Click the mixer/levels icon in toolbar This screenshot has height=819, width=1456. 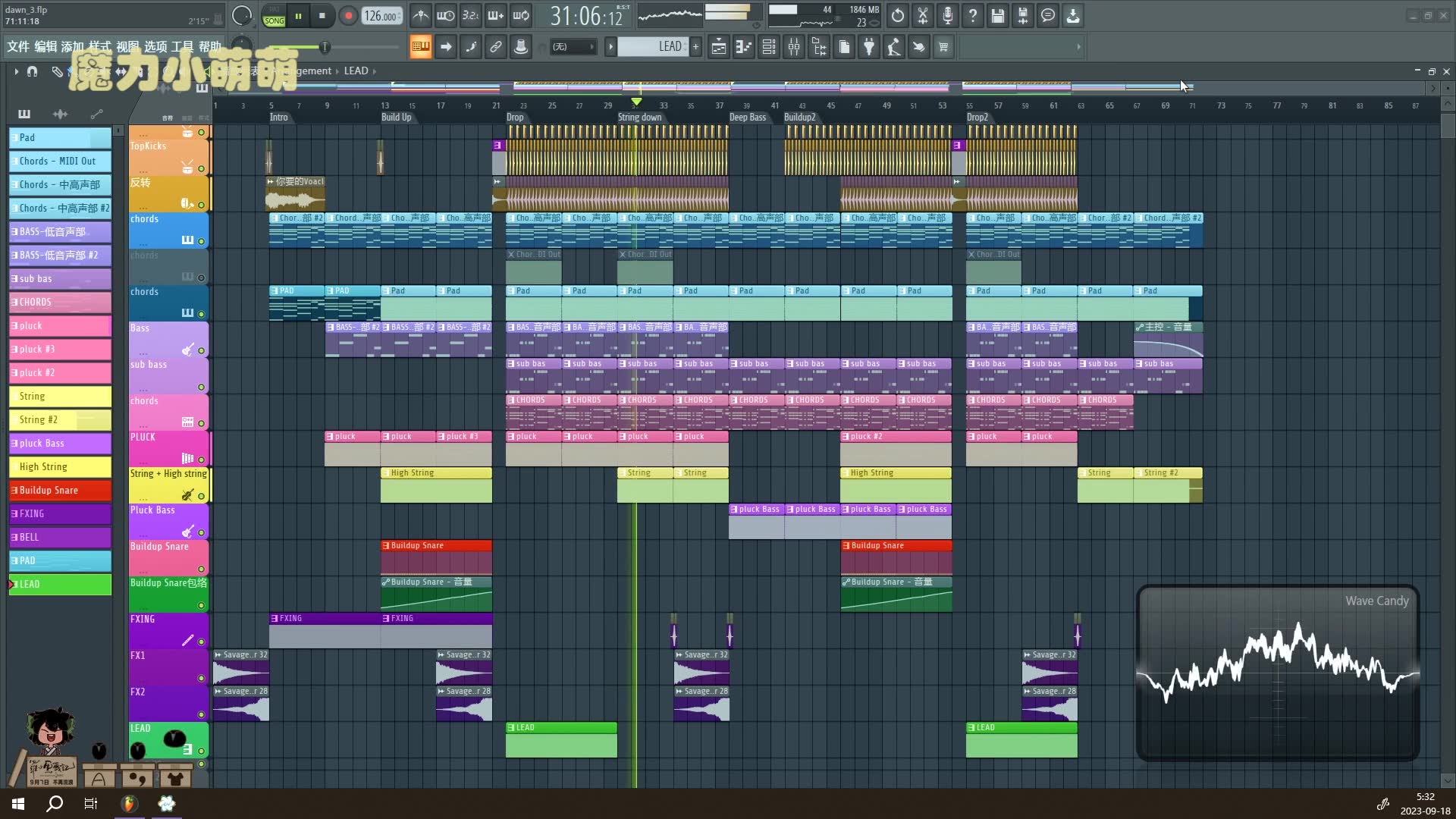click(x=794, y=46)
